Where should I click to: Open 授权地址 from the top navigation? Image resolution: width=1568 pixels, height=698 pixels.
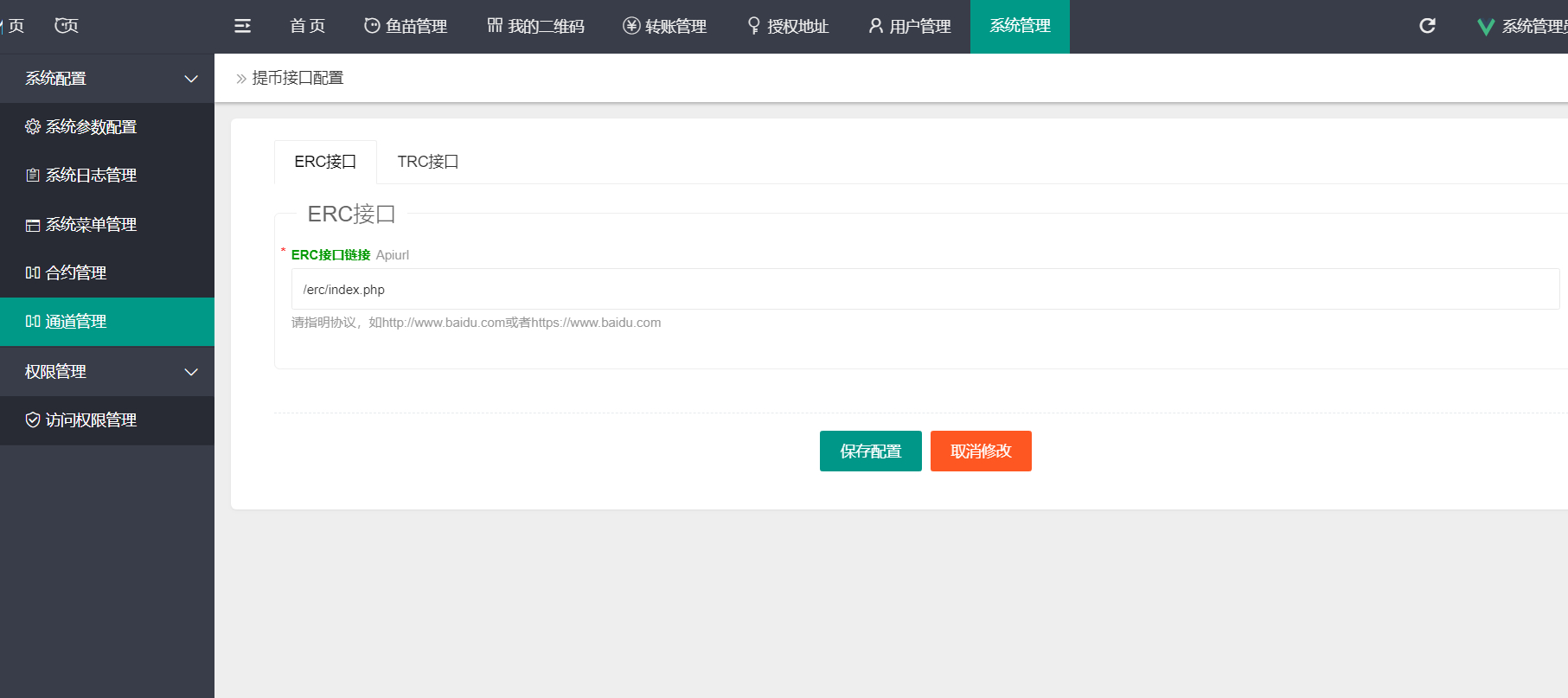[x=788, y=26]
